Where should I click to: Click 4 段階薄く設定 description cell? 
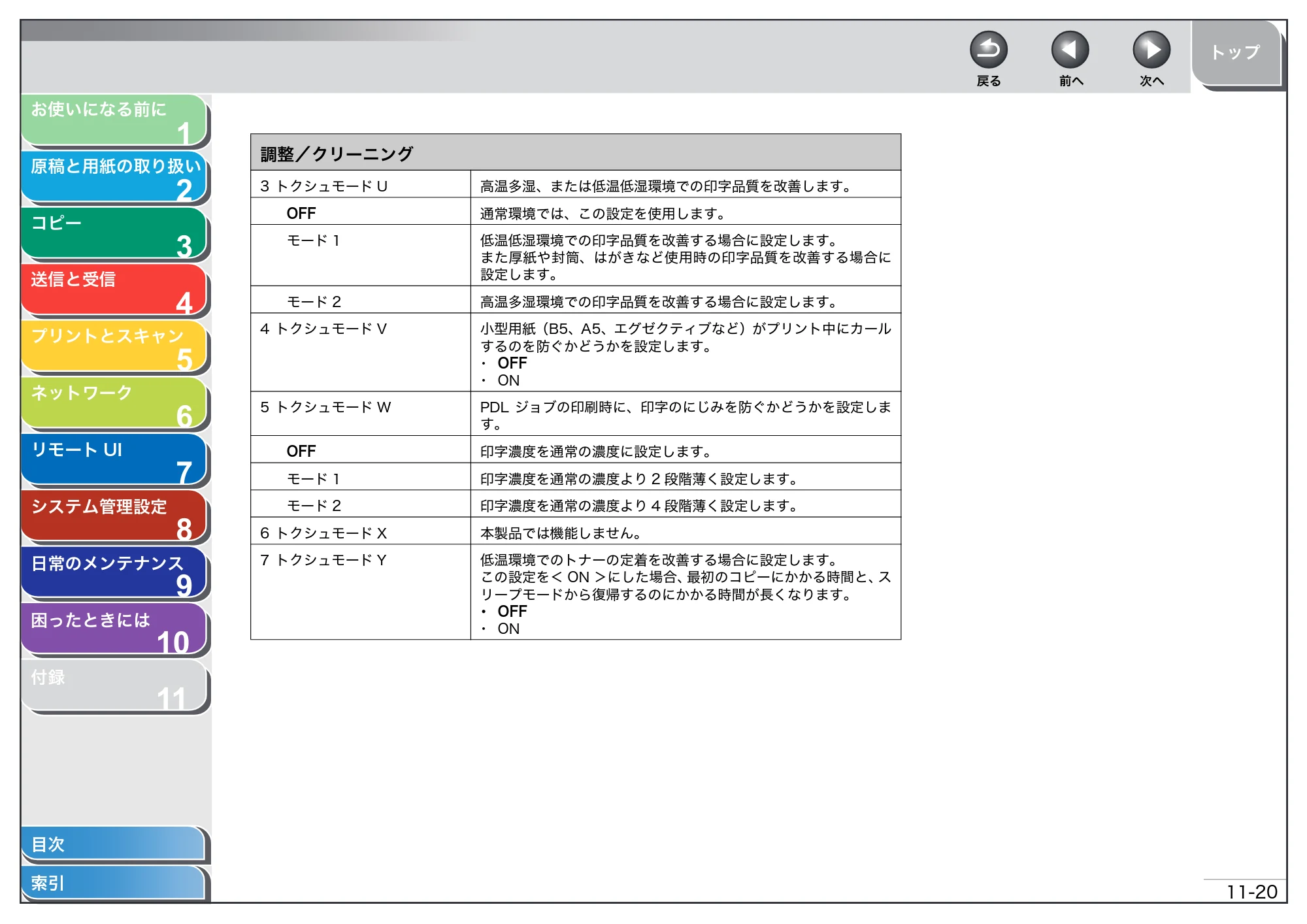pyautogui.click(x=686, y=504)
